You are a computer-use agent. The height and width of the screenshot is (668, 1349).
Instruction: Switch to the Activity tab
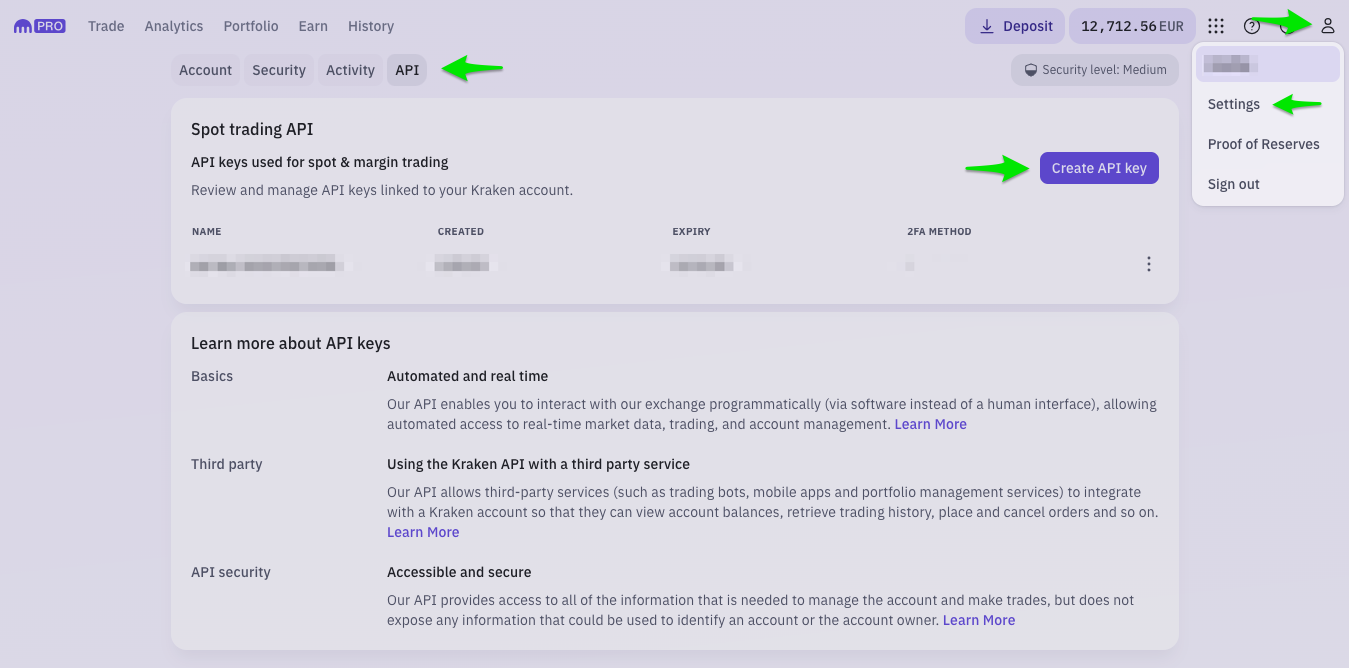pyautogui.click(x=350, y=70)
